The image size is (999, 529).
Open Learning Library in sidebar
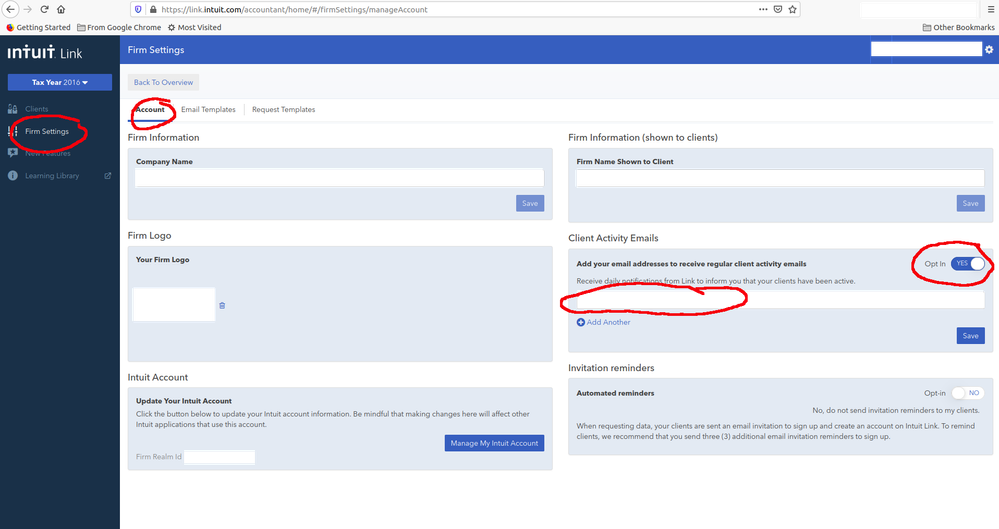click(x=52, y=176)
